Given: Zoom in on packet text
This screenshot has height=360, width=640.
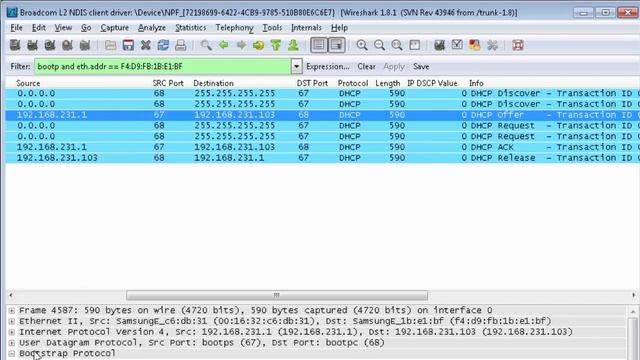Looking at the screenshot, I should point(362,45).
